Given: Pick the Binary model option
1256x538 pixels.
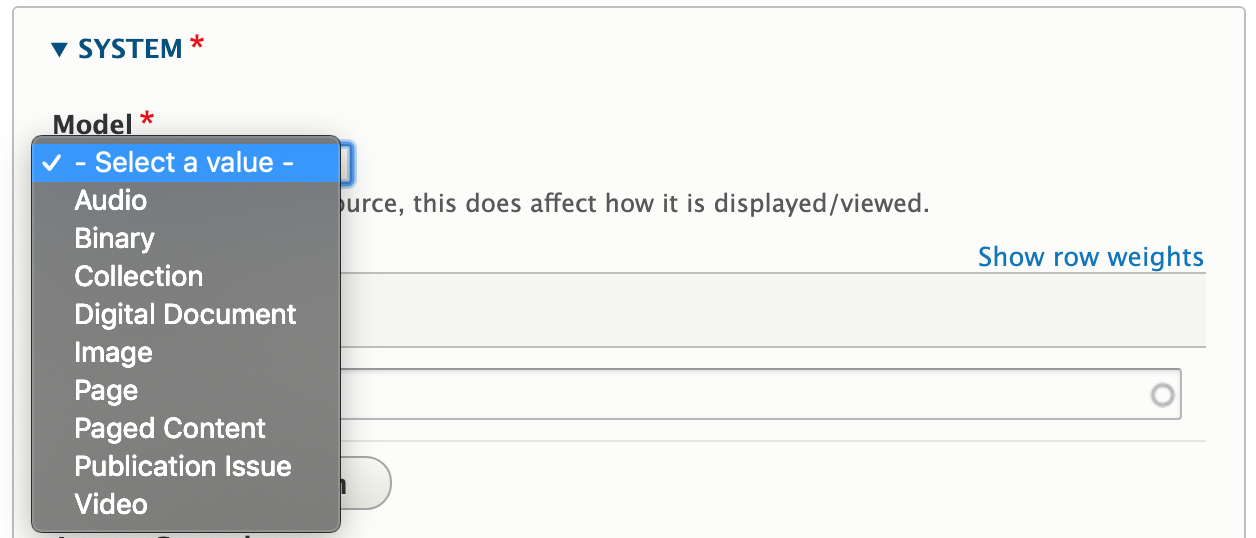Looking at the screenshot, I should click(114, 238).
